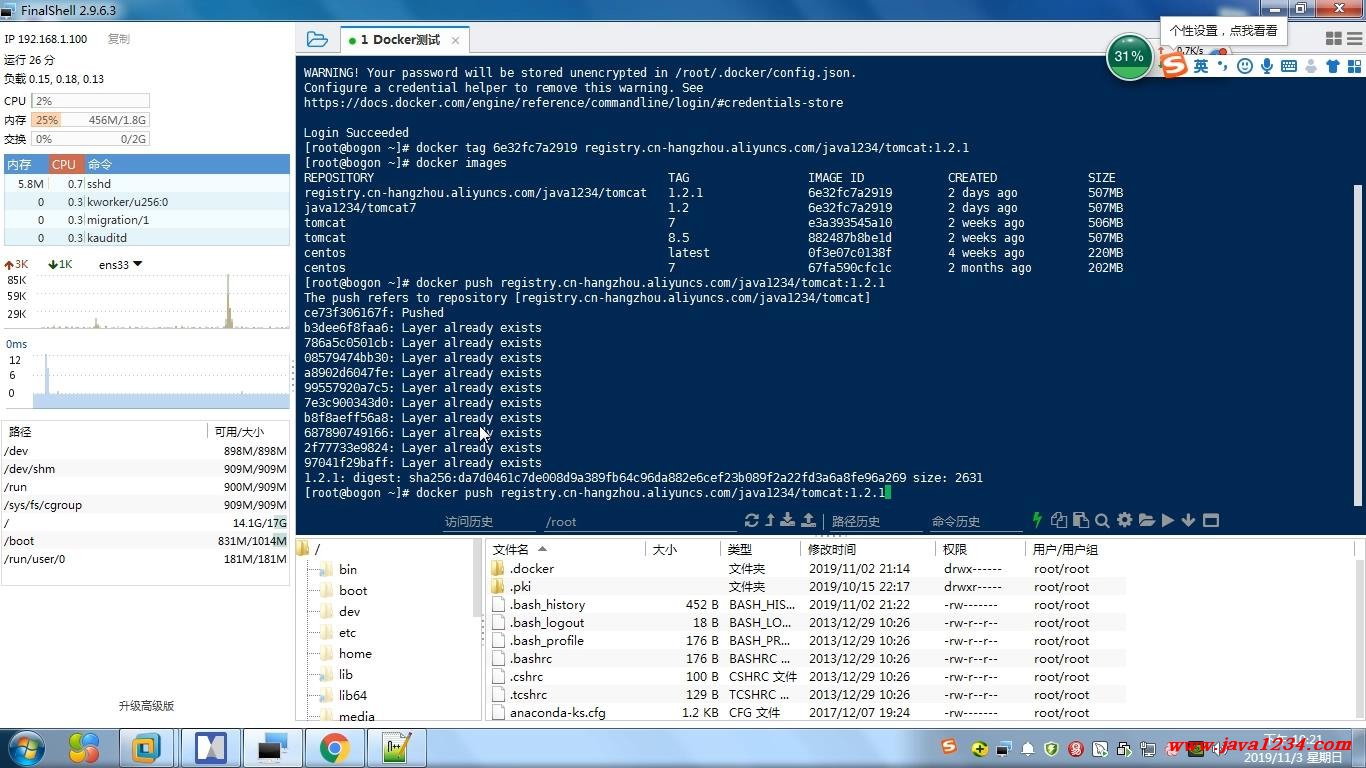Image resolution: width=1366 pixels, height=768 pixels.
Task: Sort processes by CPU column
Action: pyautogui.click(x=65, y=164)
